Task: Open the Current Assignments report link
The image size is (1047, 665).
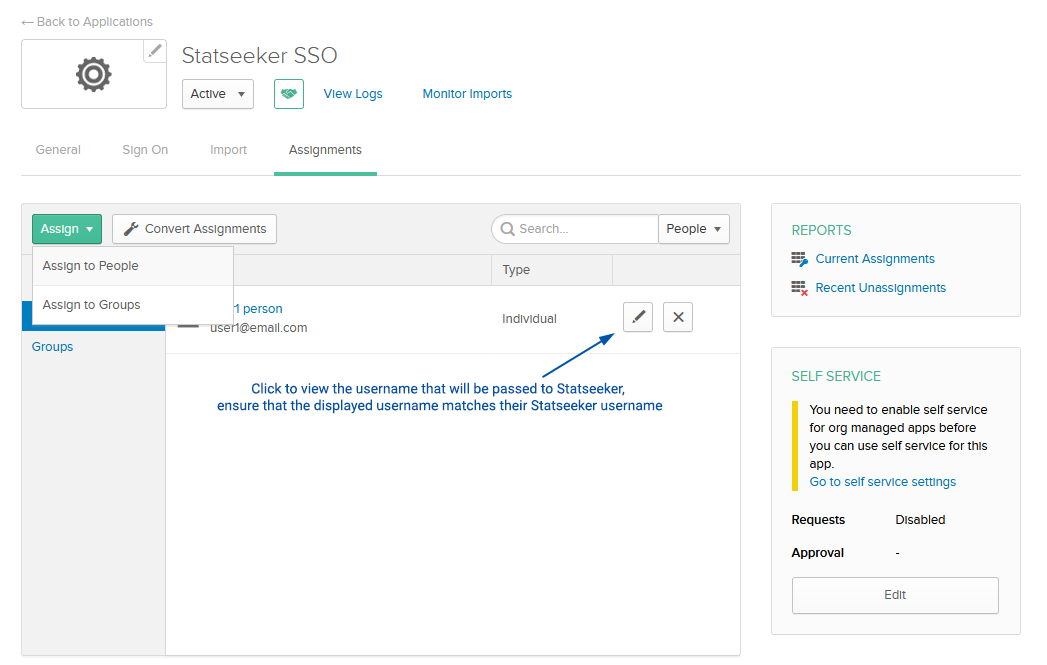Action: click(875, 259)
